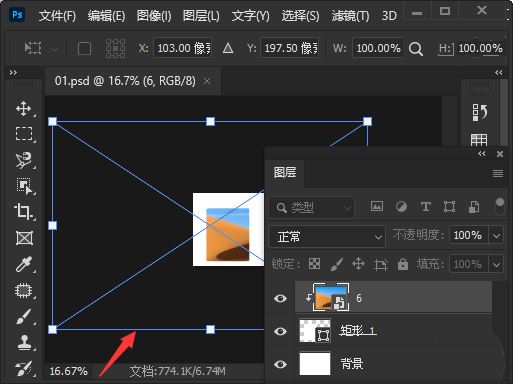Select the Clone Stamp tool
Viewport: 513px width, 384px height.
tap(24, 343)
